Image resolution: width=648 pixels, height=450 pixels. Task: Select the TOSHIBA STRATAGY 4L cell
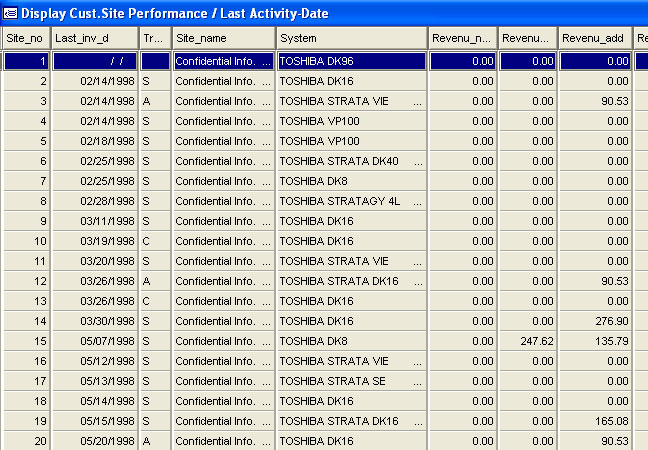[x=352, y=201]
